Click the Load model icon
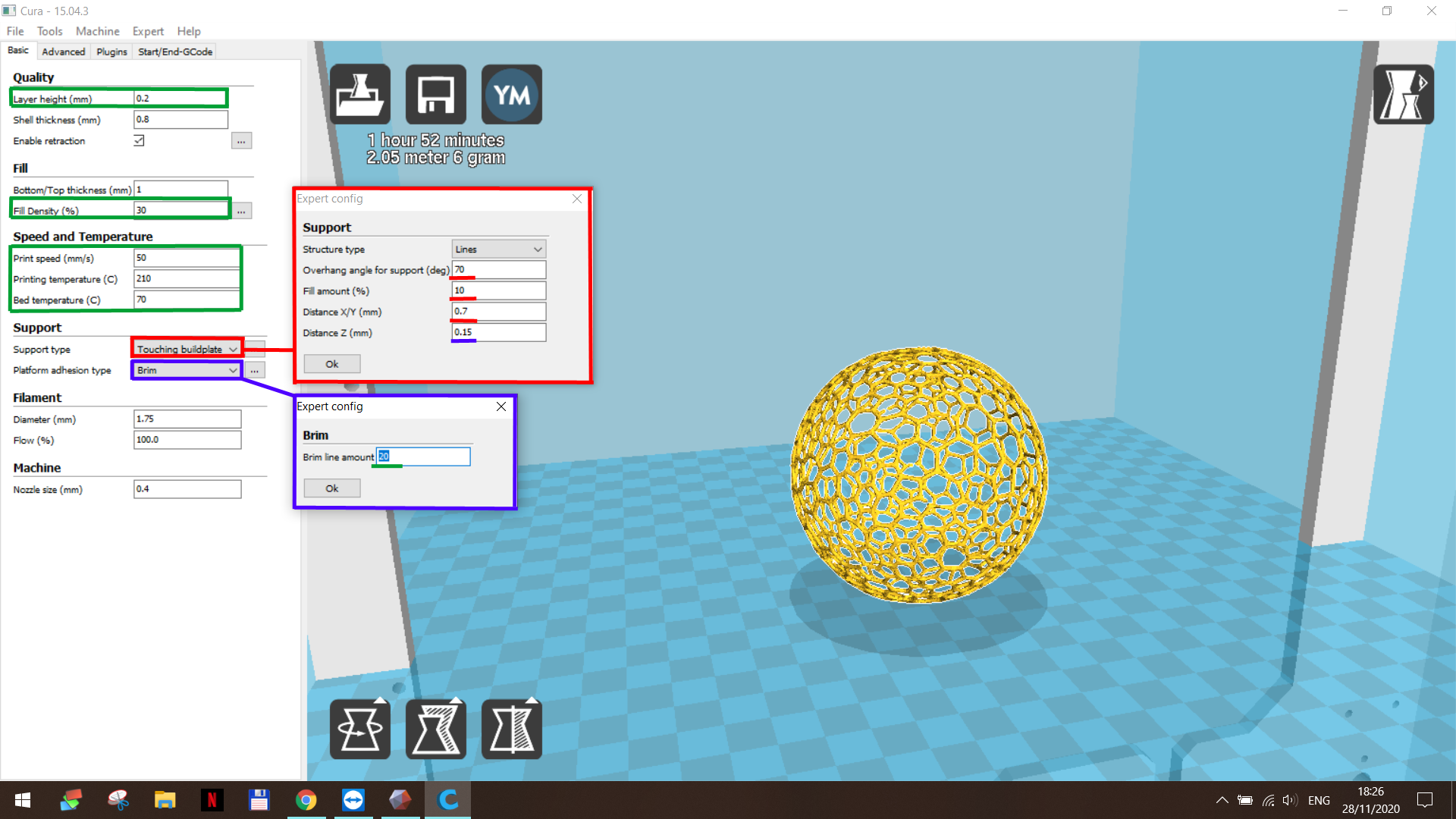This screenshot has height=819, width=1456. click(x=359, y=93)
